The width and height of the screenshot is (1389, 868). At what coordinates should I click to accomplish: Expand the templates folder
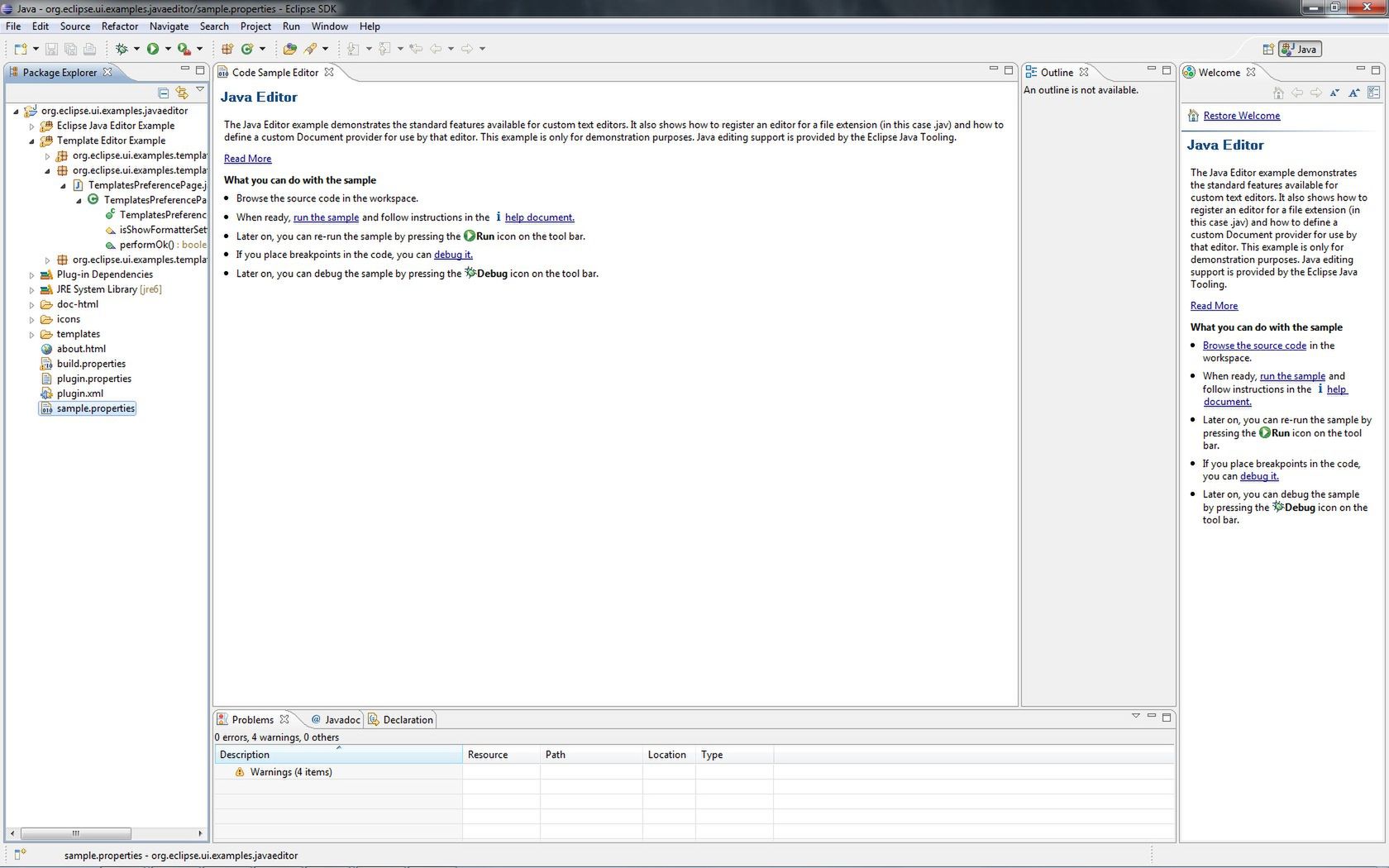[x=31, y=335]
